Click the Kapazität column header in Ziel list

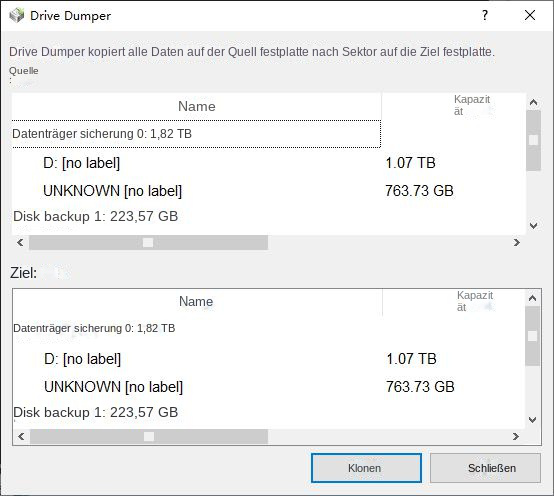pyautogui.click(x=454, y=301)
